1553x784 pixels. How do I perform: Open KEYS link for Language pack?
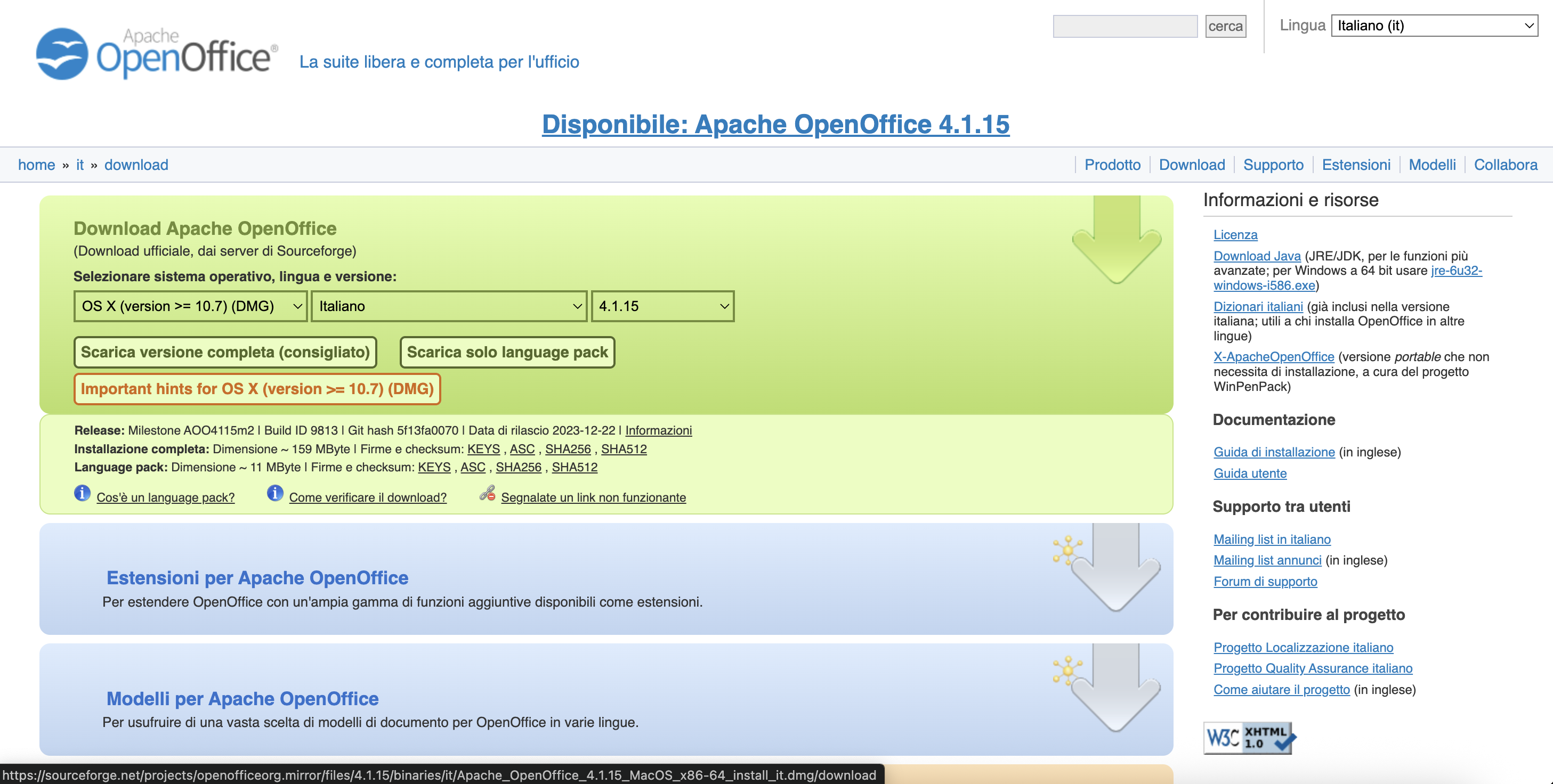pos(434,467)
